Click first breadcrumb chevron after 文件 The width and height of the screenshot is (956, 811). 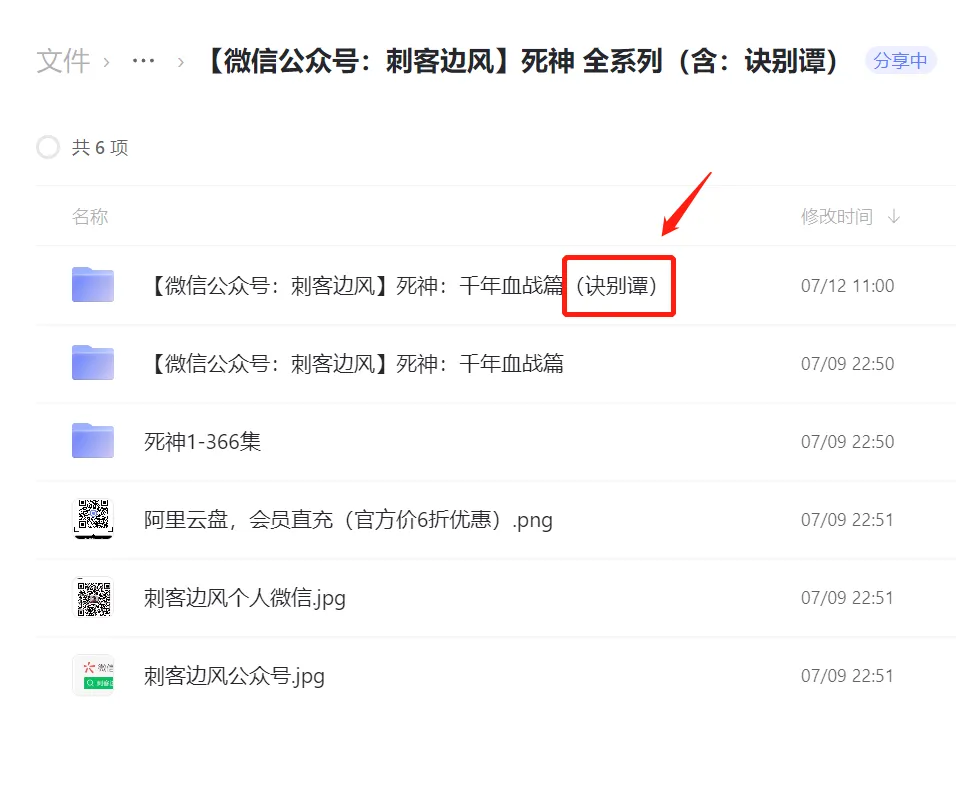point(107,62)
